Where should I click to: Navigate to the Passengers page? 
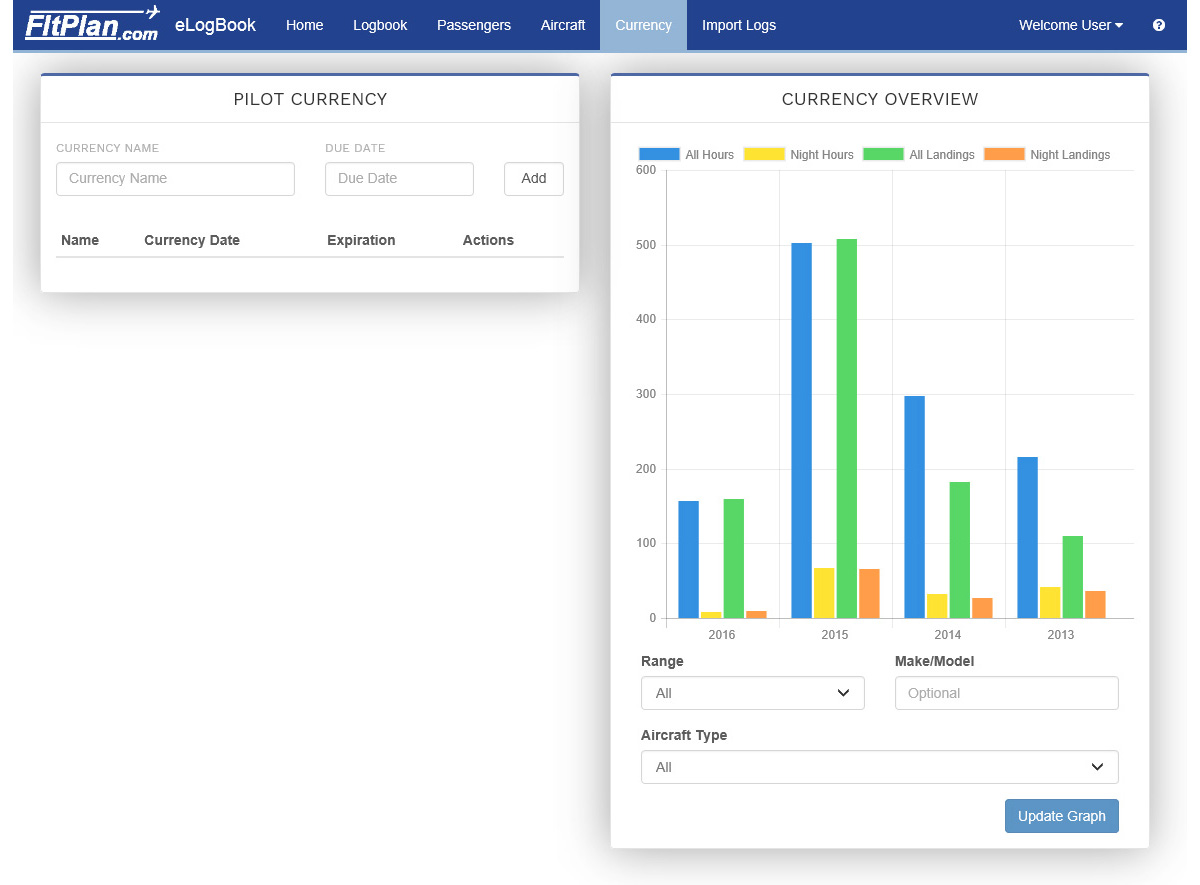point(474,25)
